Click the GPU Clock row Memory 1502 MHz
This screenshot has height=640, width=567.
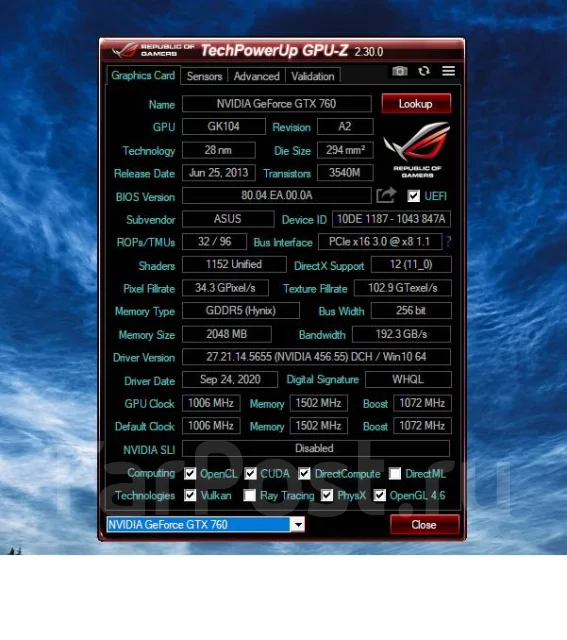(318, 403)
